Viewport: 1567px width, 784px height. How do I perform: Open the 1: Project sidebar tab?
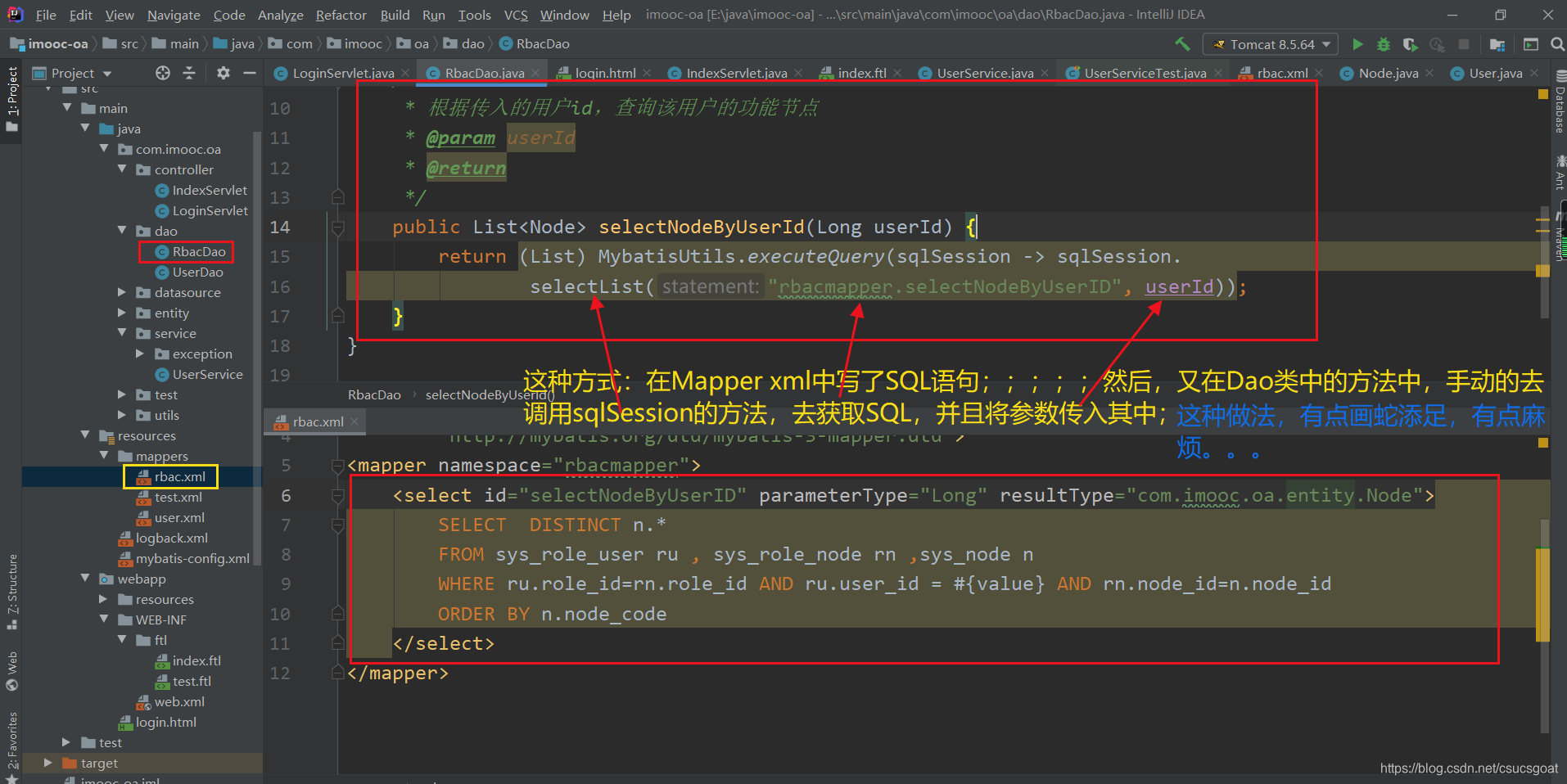(11, 99)
